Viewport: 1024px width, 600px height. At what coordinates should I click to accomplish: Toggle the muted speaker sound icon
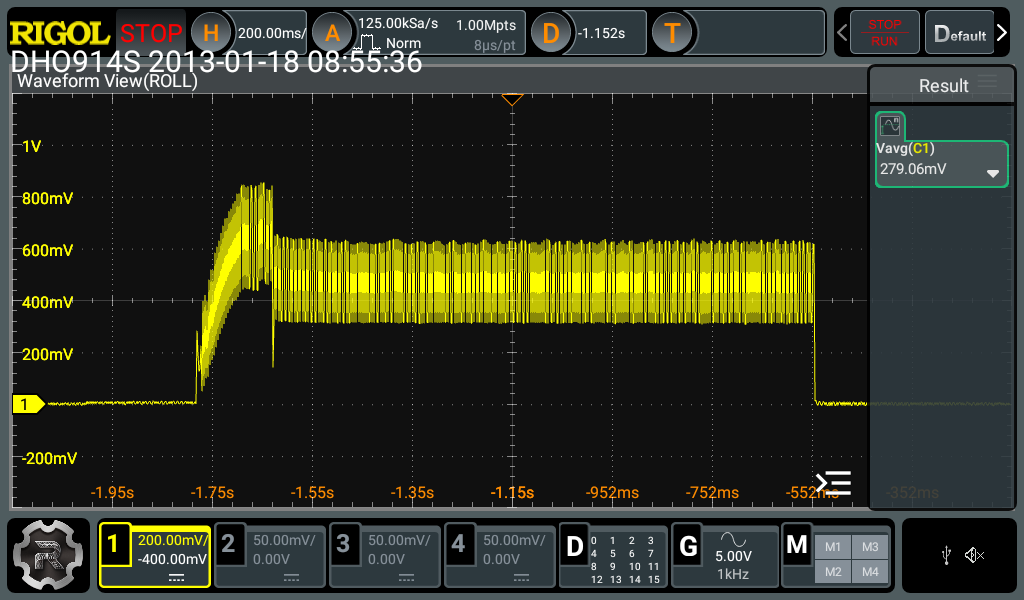[x=974, y=556]
